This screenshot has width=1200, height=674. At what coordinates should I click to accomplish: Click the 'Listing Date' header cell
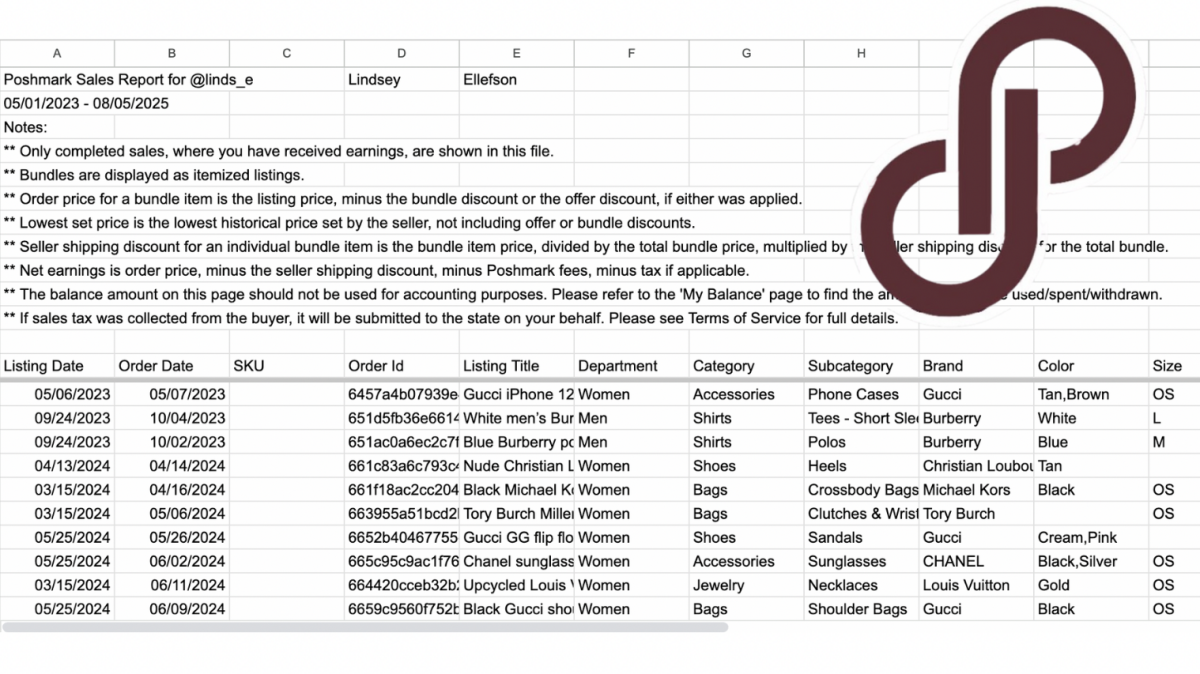[x=45, y=366]
